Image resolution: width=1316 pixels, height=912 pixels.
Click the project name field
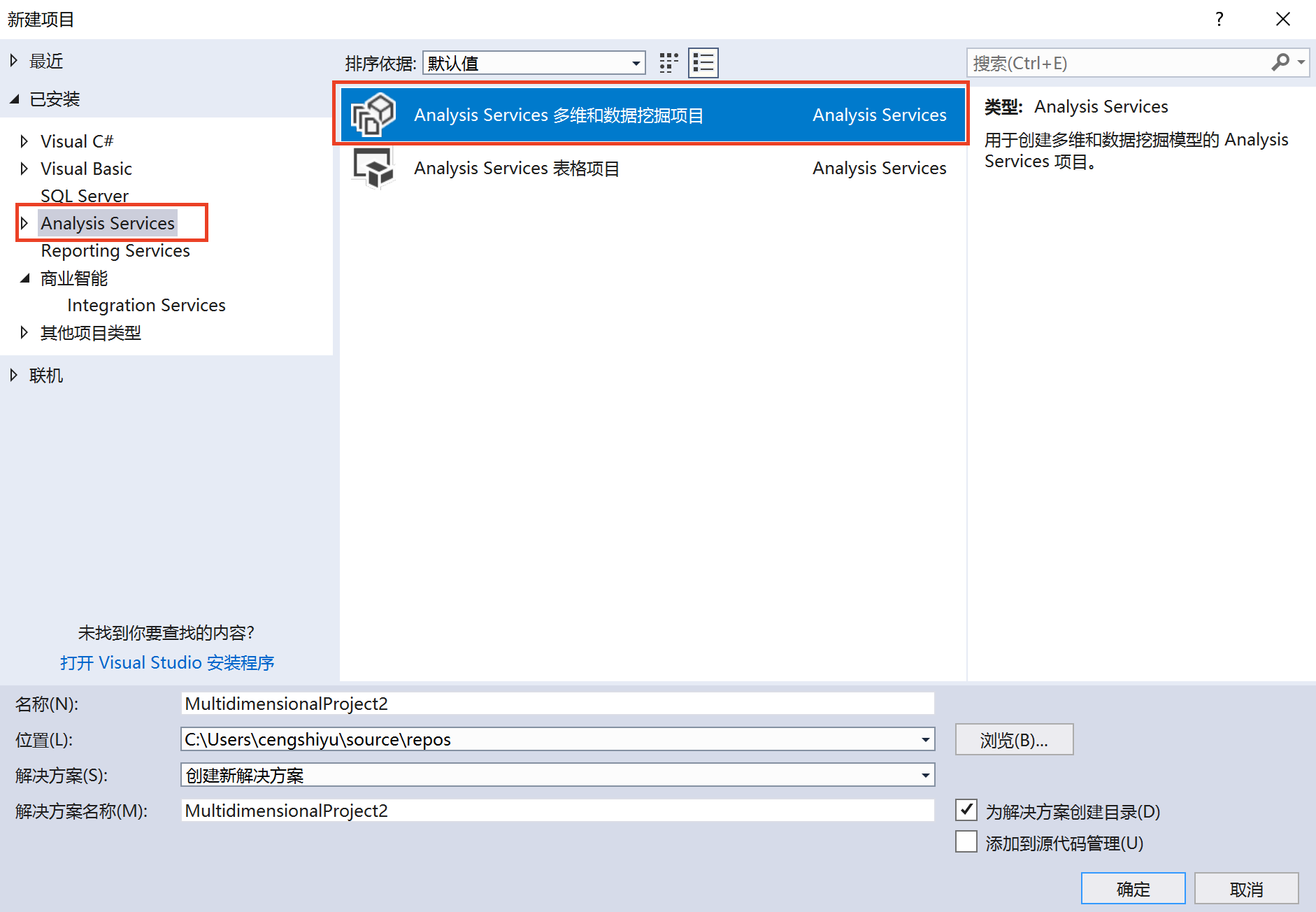557,704
